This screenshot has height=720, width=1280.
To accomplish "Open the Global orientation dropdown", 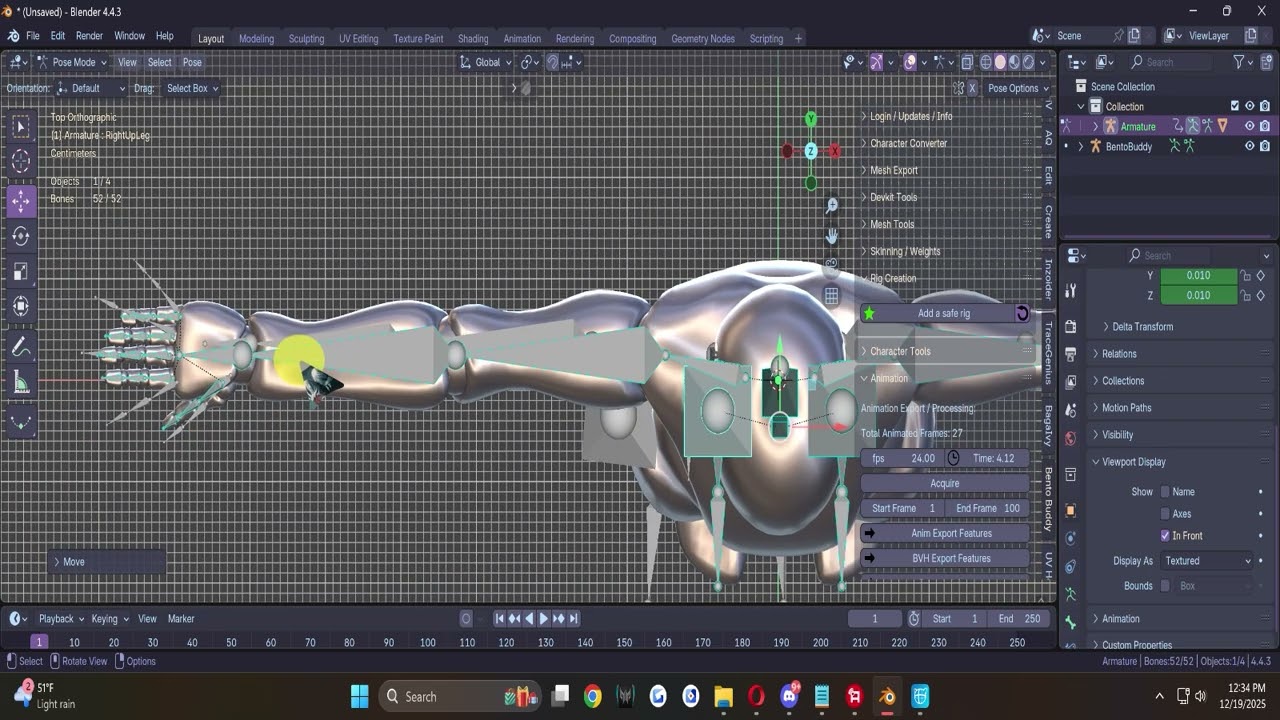I will [486, 62].
